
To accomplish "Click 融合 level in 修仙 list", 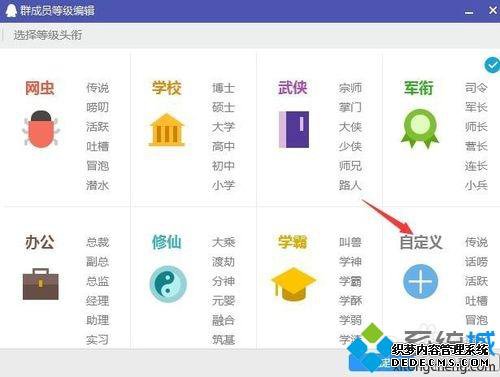I will 223,320.
